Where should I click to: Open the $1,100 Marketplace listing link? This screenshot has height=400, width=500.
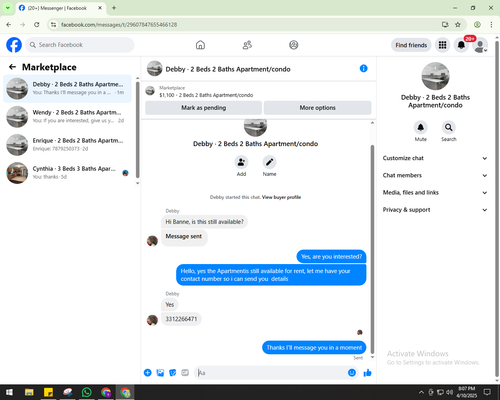(x=206, y=95)
